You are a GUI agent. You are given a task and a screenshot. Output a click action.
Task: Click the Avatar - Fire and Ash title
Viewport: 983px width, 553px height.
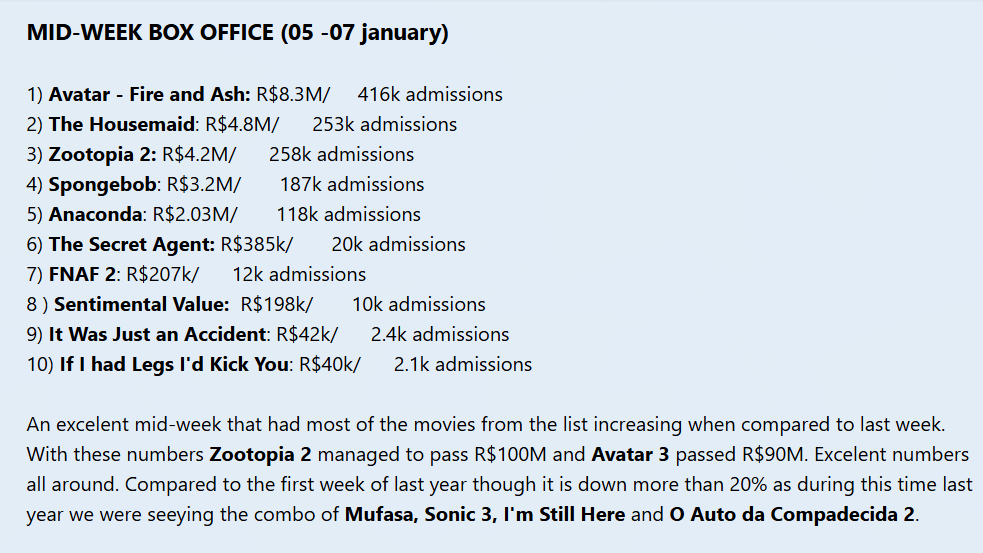pyautogui.click(x=148, y=95)
